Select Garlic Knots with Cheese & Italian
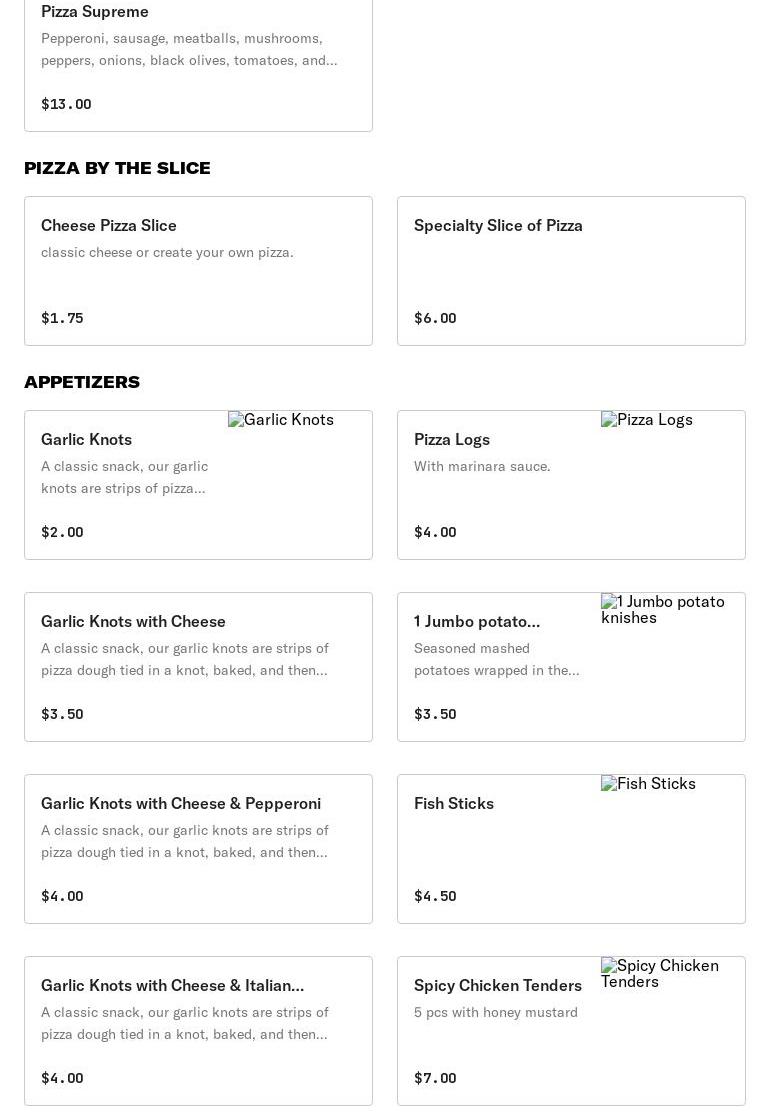This screenshot has height=1118, width=770. (x=172, y=985)
